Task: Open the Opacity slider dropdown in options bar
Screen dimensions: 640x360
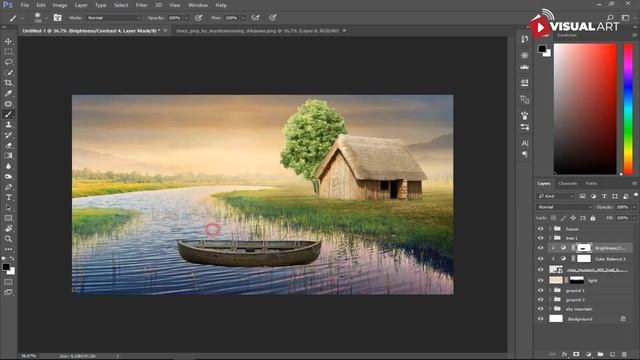Action: pos(187,18)
